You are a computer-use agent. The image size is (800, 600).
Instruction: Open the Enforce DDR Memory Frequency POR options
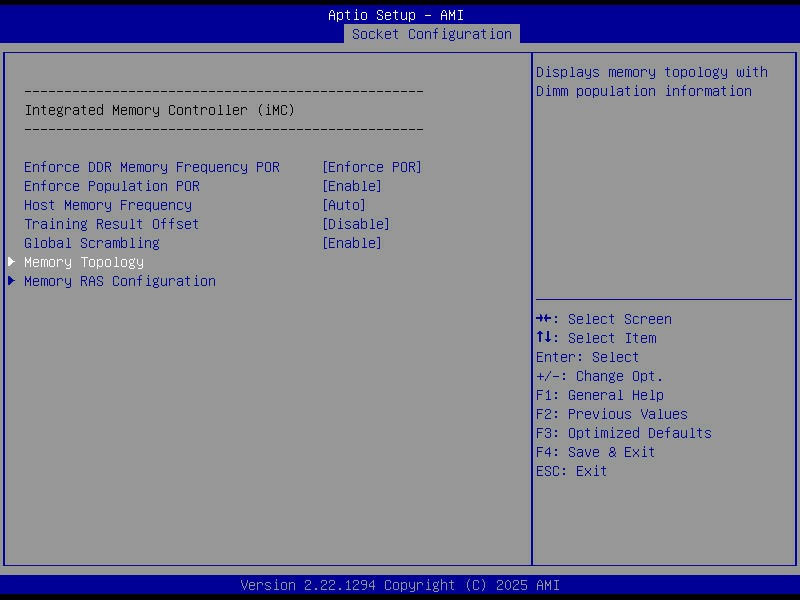click(x=371, y=167)
